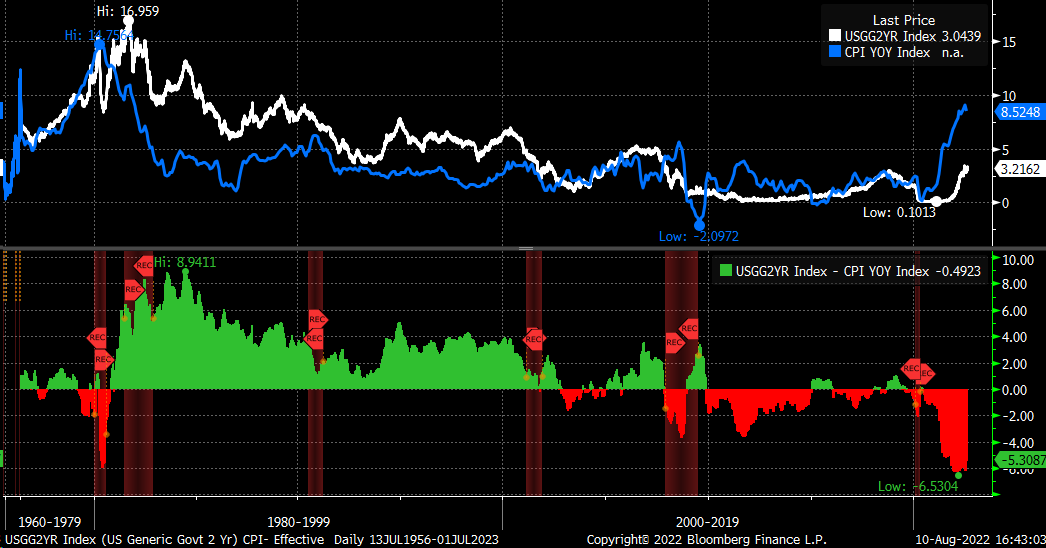Click the '10-Aug-2022 16:43:03' timestamp

tap(979, 539)
